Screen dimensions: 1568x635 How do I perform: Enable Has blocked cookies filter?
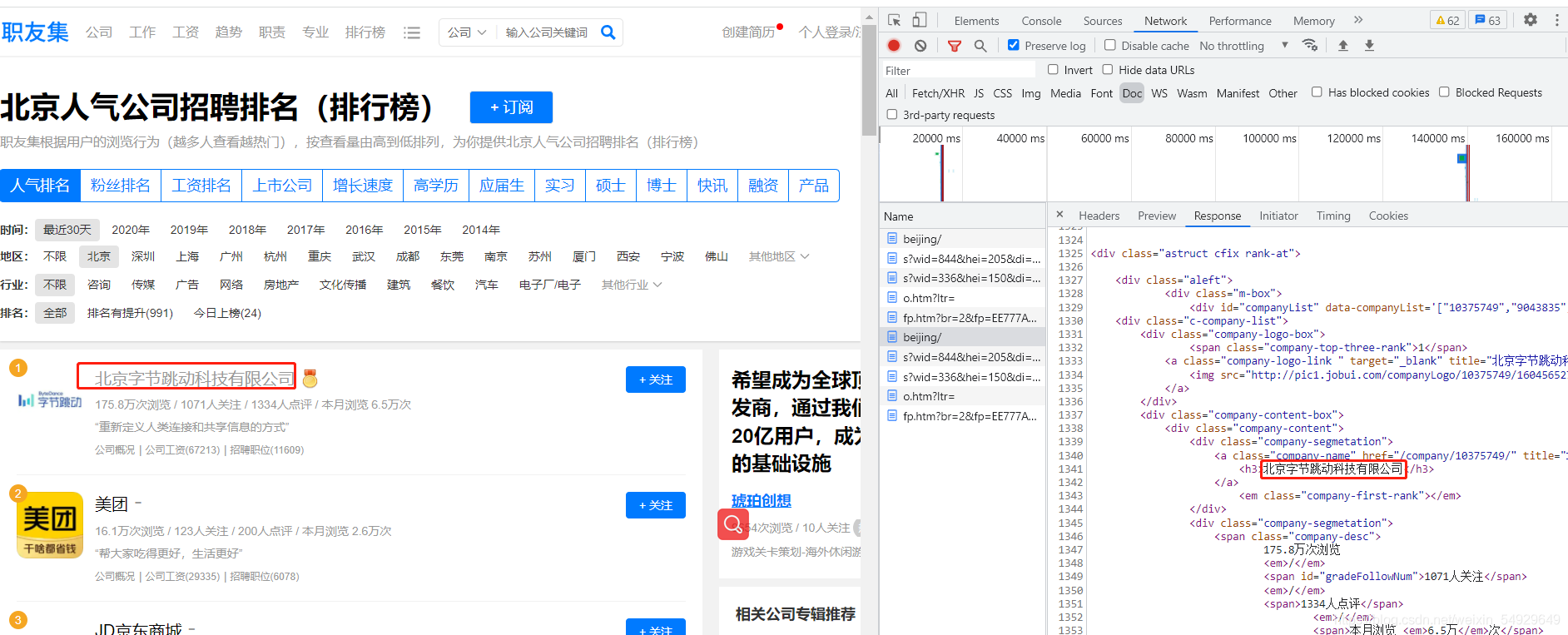click(1317, 92)
